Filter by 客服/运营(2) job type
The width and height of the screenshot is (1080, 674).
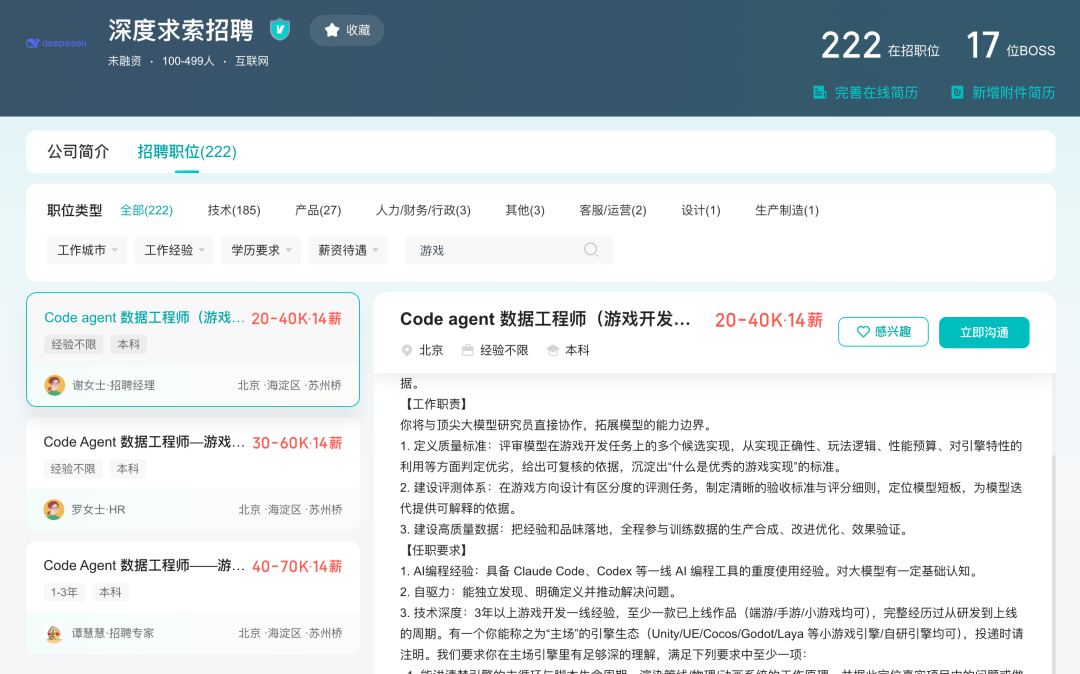click(x=613, y=210)
